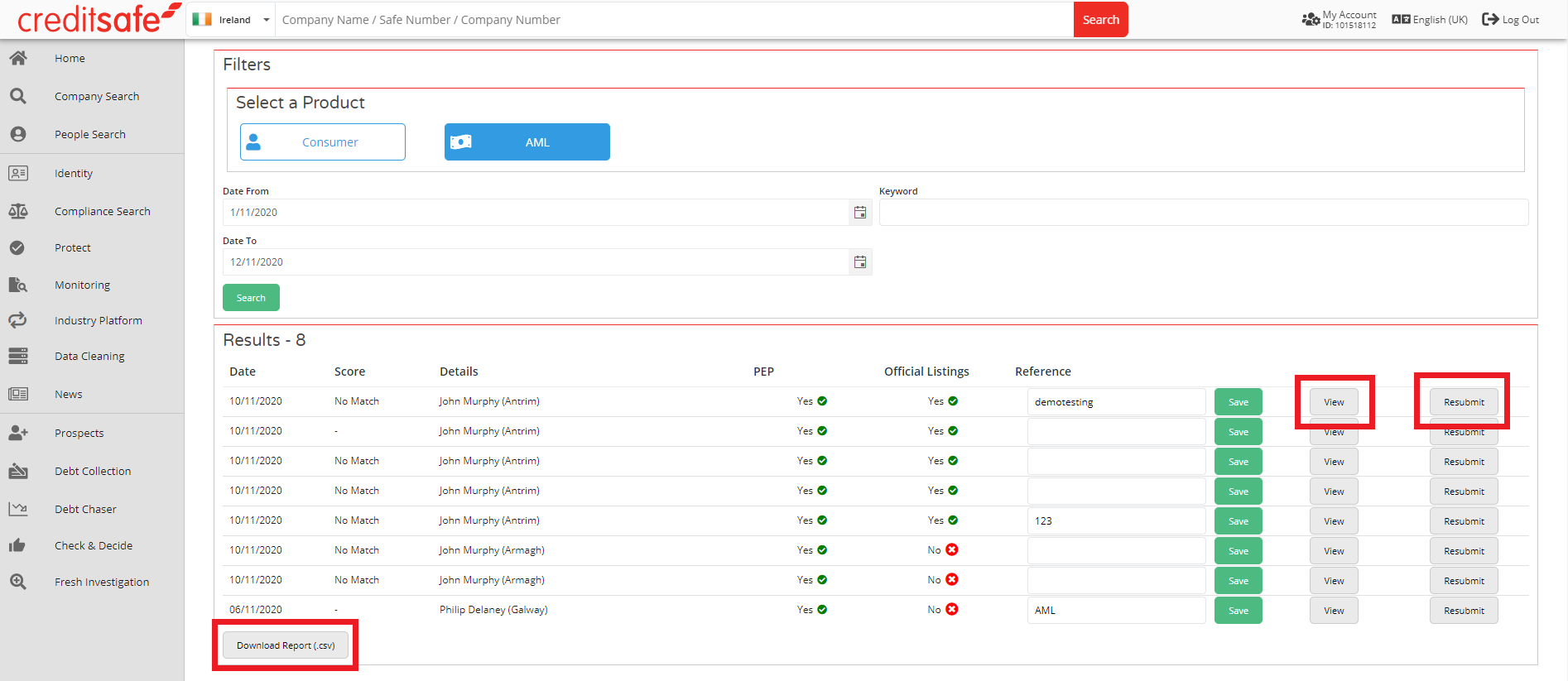This screenshot has width=1568, height=681.
Task: Resubmit the Philip Delaney (Galway) search
Action: 1463,611
